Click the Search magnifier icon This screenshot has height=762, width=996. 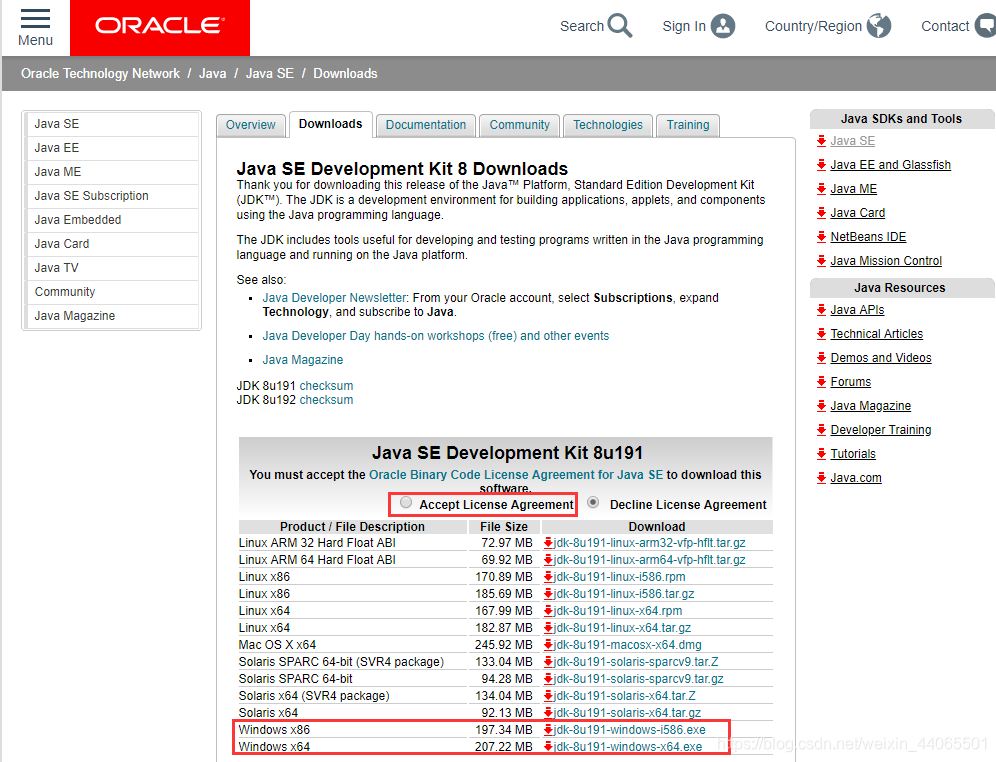pyautogui.click(x=619, y=26)
